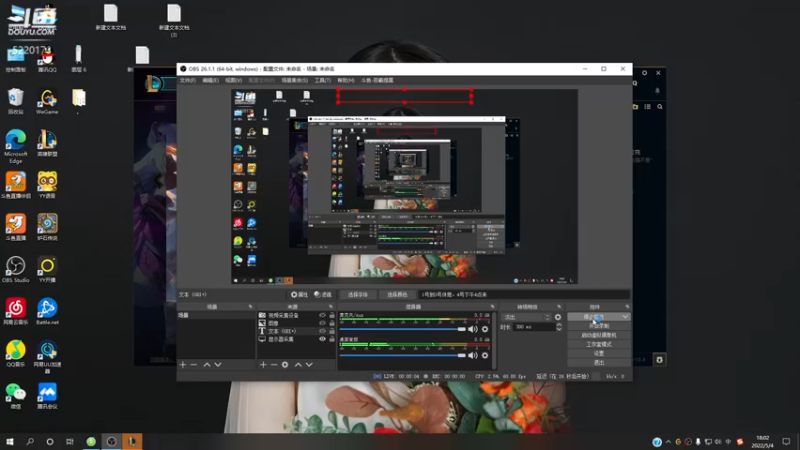800x450 pixels.
Task: Open the 场景集合(S) menu
Action: (294, 80)
